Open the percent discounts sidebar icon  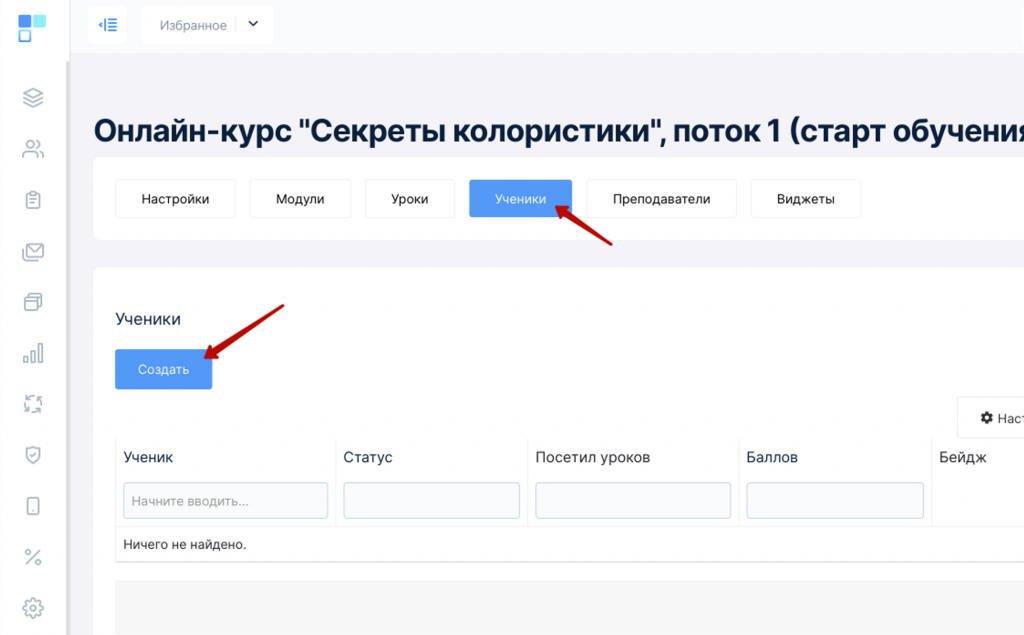[x=33, y=557]
